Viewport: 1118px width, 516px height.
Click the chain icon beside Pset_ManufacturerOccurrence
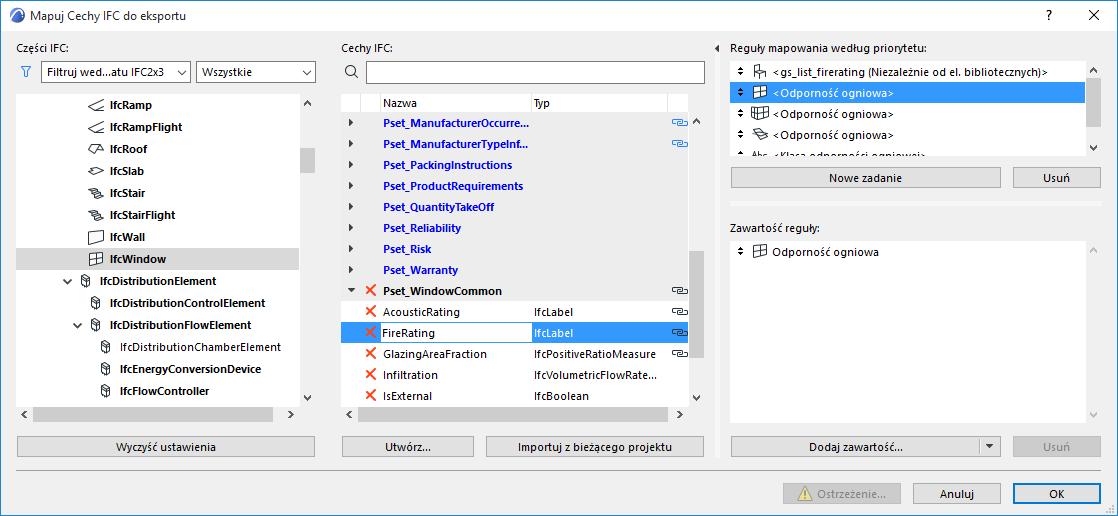click(x=680, y=123)
